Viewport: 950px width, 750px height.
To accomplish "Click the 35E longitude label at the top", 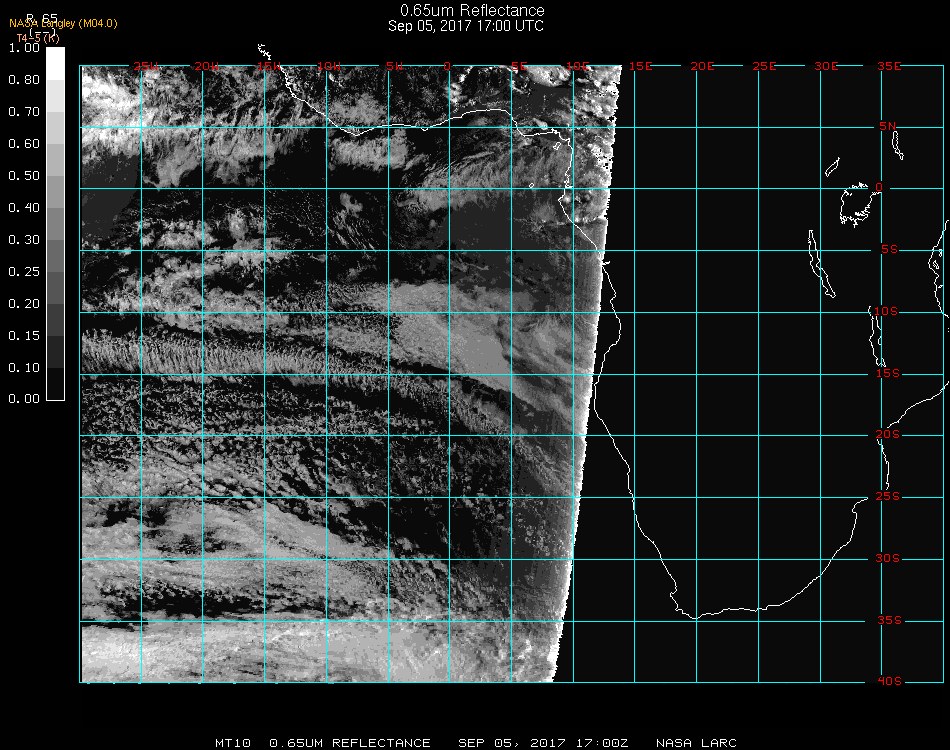I will tap(889, 66).
